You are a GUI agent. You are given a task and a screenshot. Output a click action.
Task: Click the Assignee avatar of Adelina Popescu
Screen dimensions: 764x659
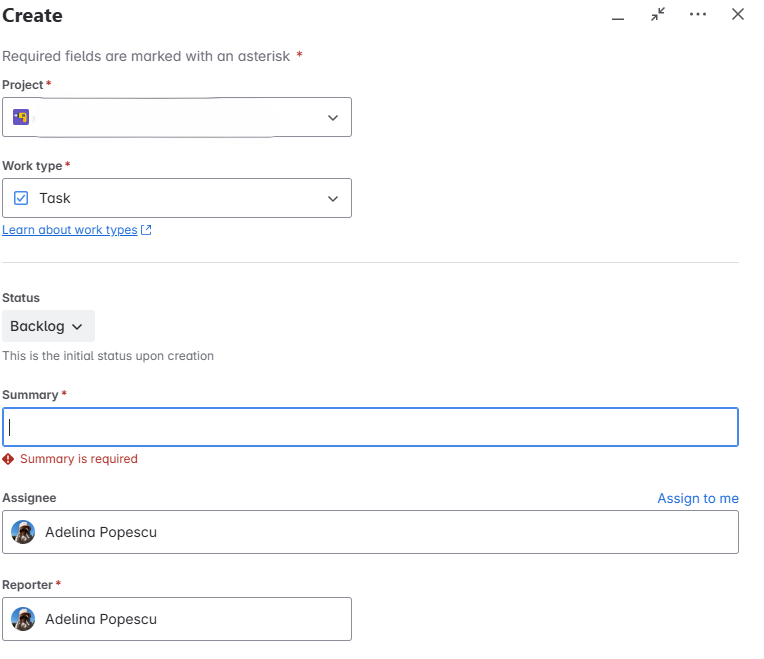point(23,532)
